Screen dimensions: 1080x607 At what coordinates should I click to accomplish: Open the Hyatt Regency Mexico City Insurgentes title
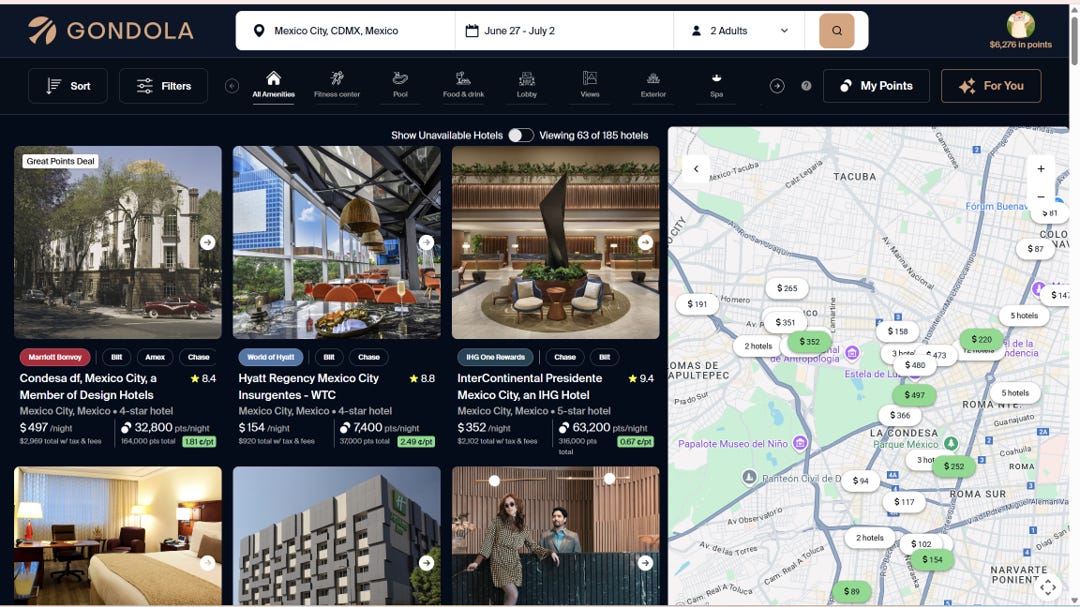[309, 387]
